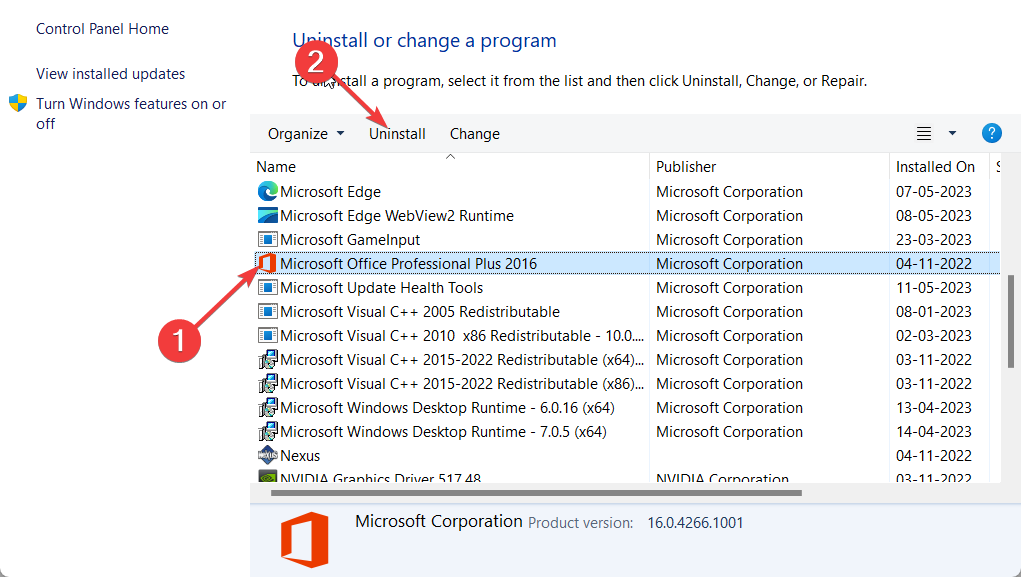Open help with the blue question mark
The image size is (1021, 577).
click(991, 133)
